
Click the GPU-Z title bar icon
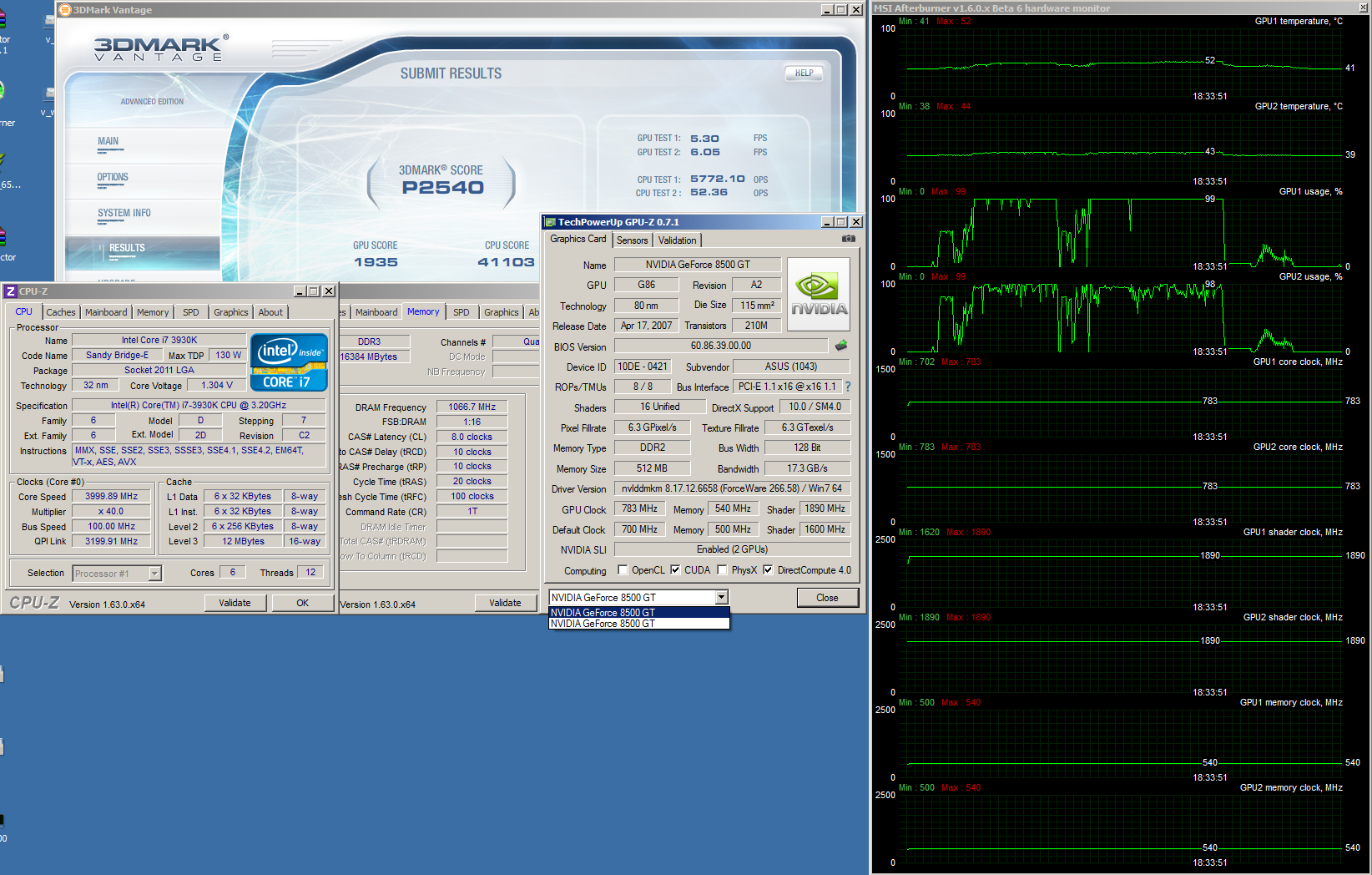(549, 222)
